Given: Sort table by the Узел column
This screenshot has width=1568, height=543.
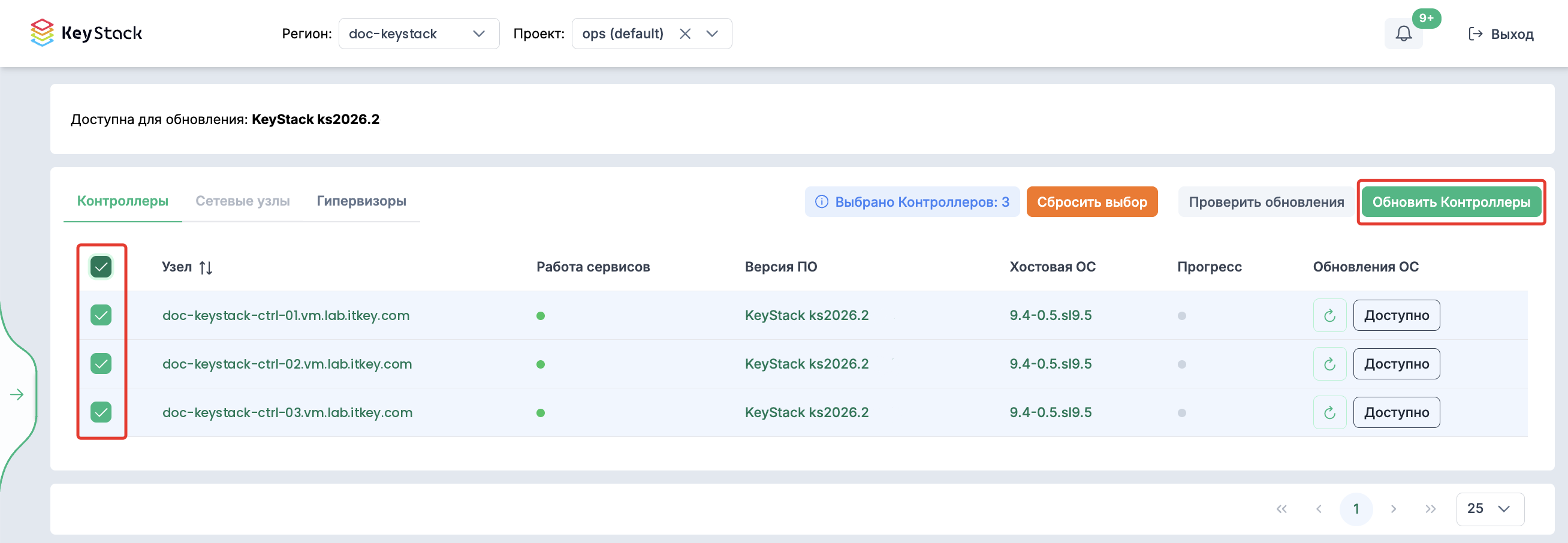Looking at the screenshot, I should 206,267.
